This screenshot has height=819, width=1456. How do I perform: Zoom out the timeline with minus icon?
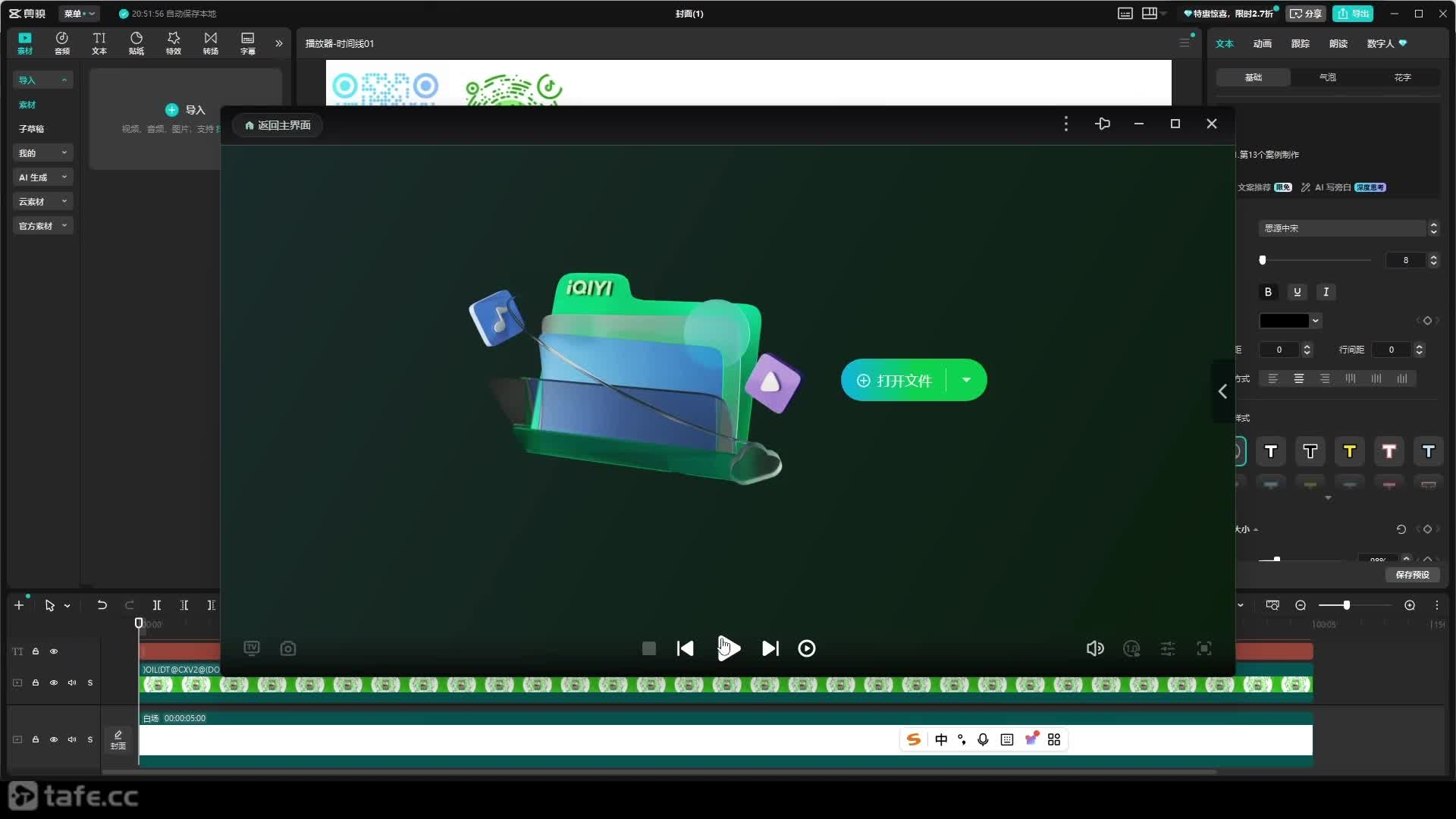pyautogui.click(x=1301, y=605)
